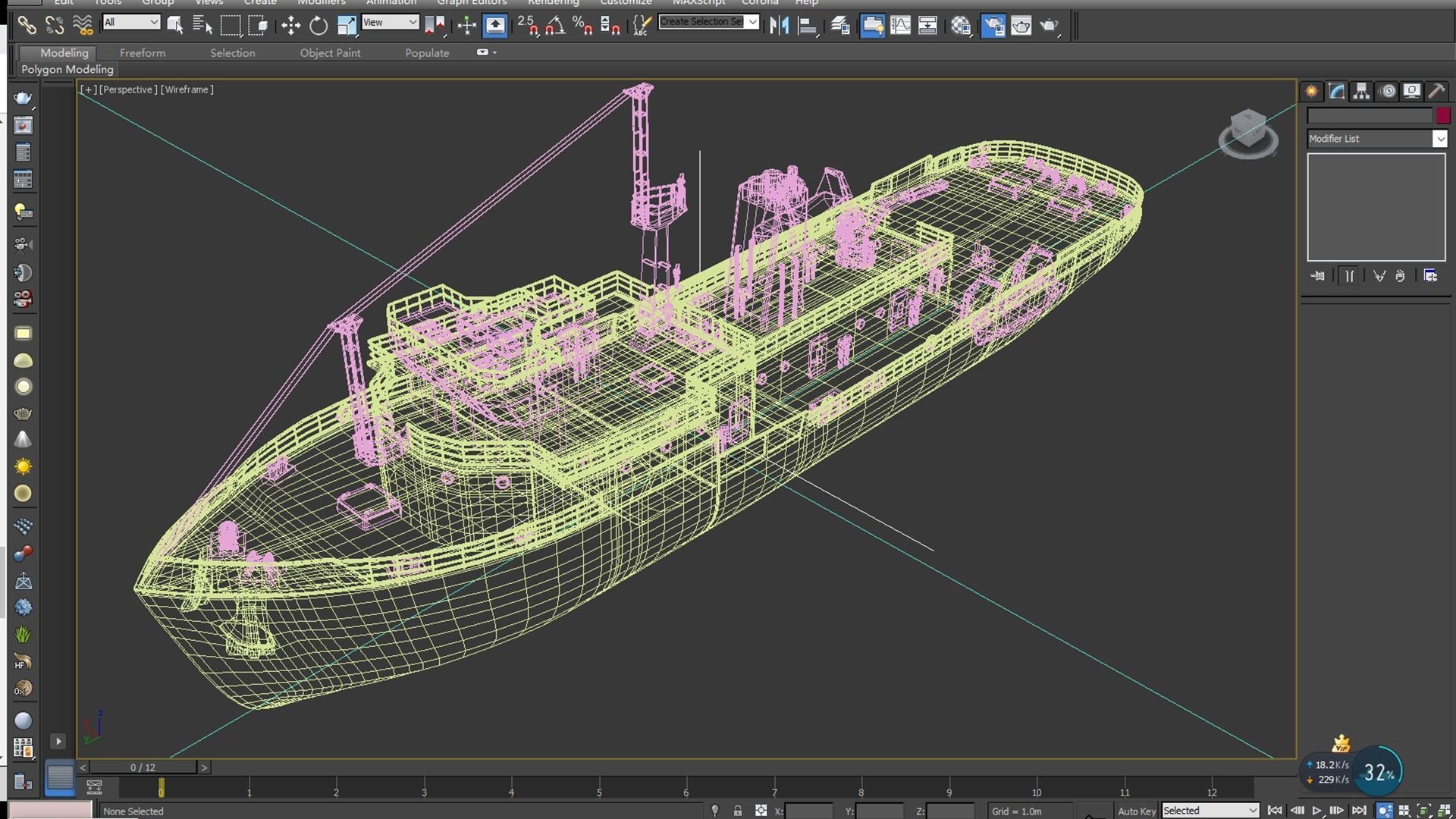The width and height of the screenshot is (1456, 819).
Task: Click time slider right arrow button
Action: tap(204, 767)
